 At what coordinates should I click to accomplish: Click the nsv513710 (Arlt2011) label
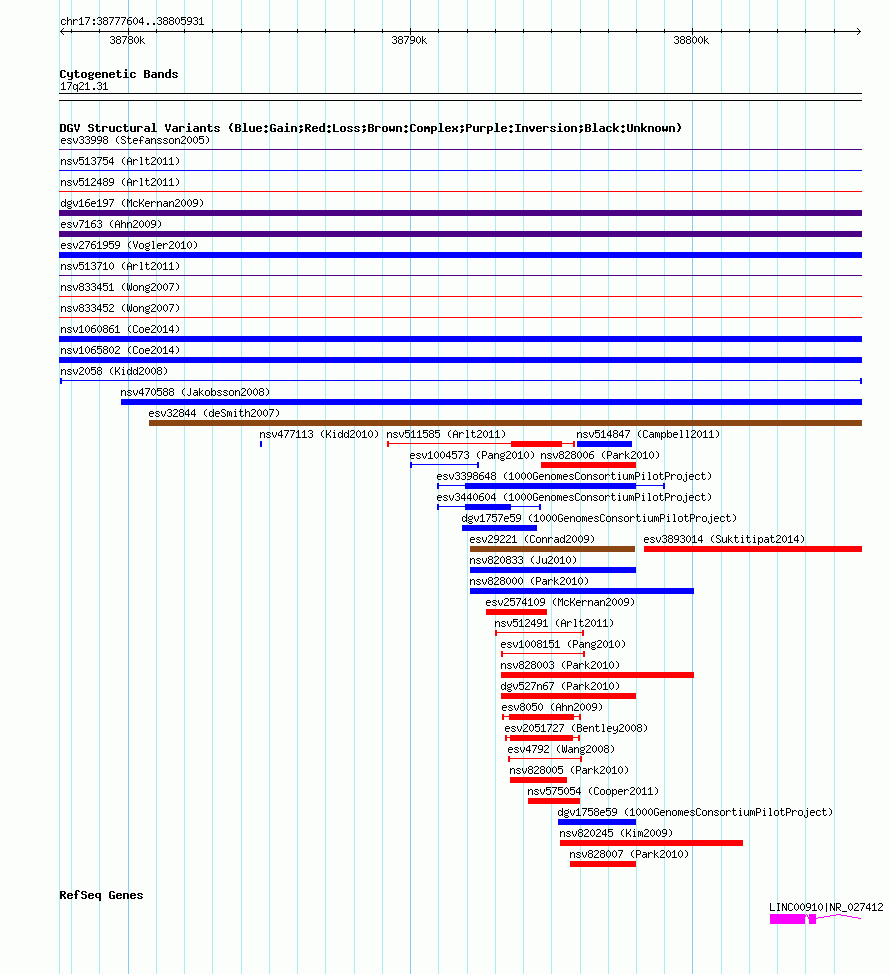120,266
